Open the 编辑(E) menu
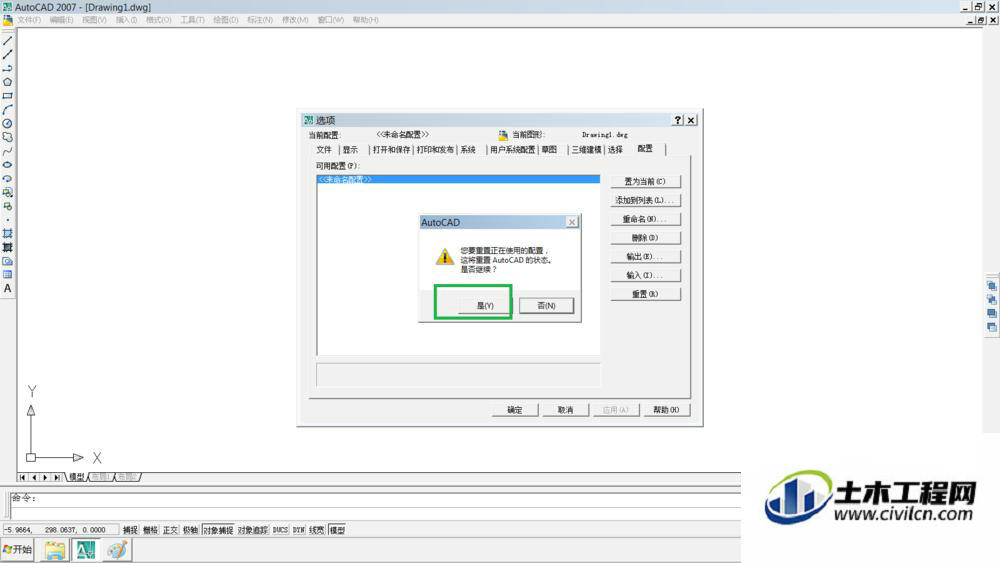Image resolution: width=1000 pixels, height=563 pixels. point(61,20)
